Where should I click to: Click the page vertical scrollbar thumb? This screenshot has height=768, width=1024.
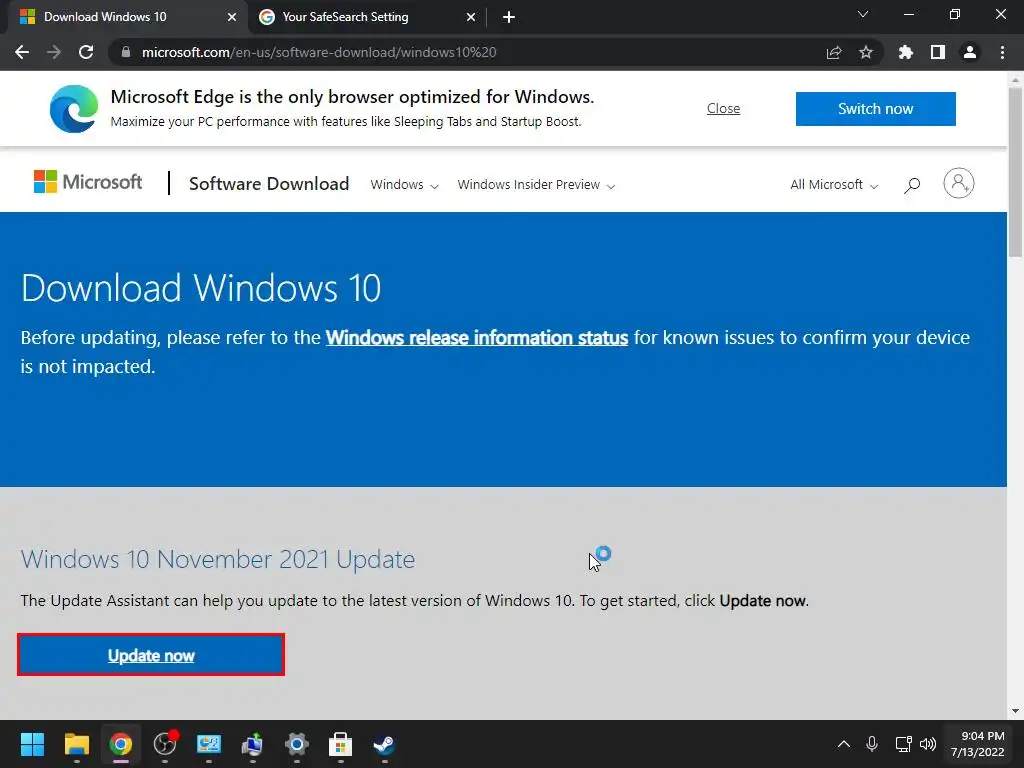[1015, 172]
